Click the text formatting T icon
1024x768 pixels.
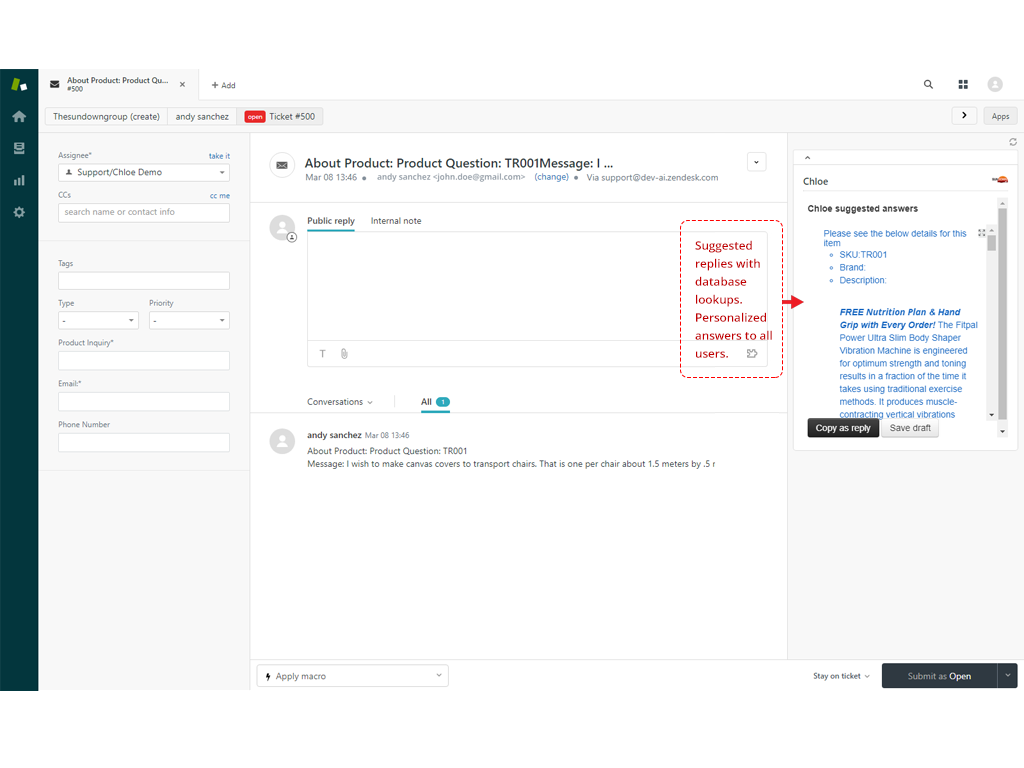click(323, 354)
